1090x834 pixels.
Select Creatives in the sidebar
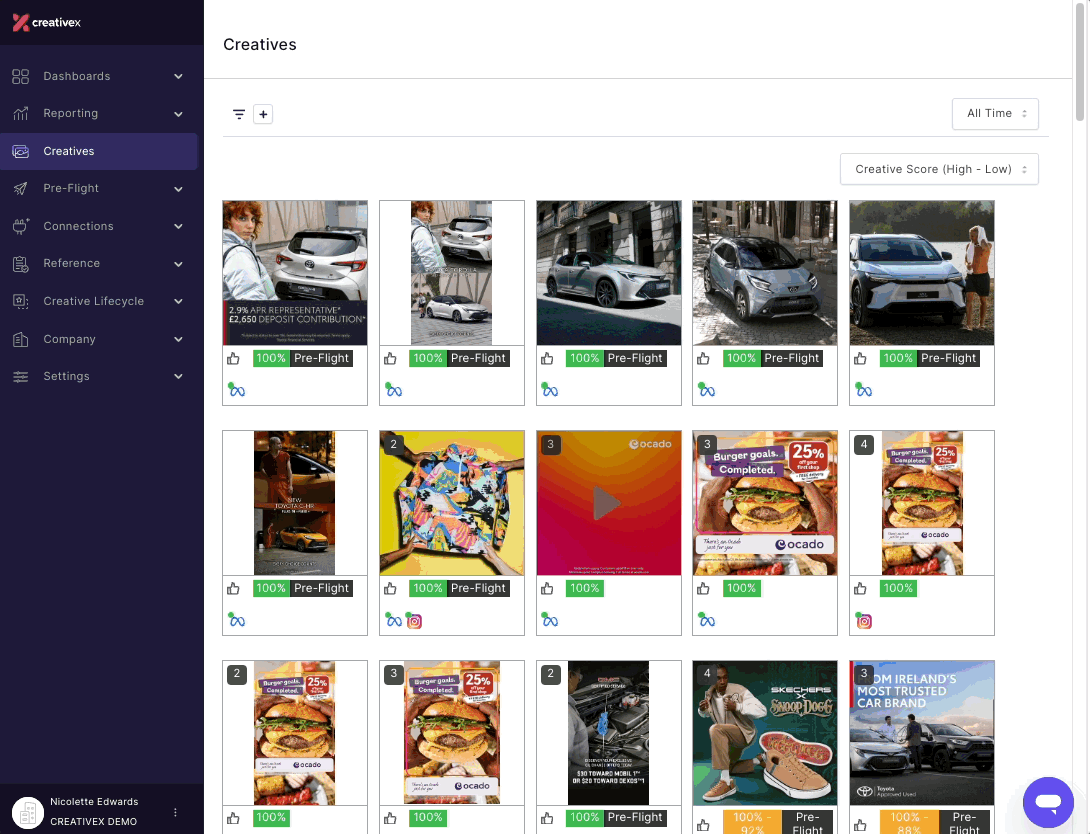click(99, 151)
